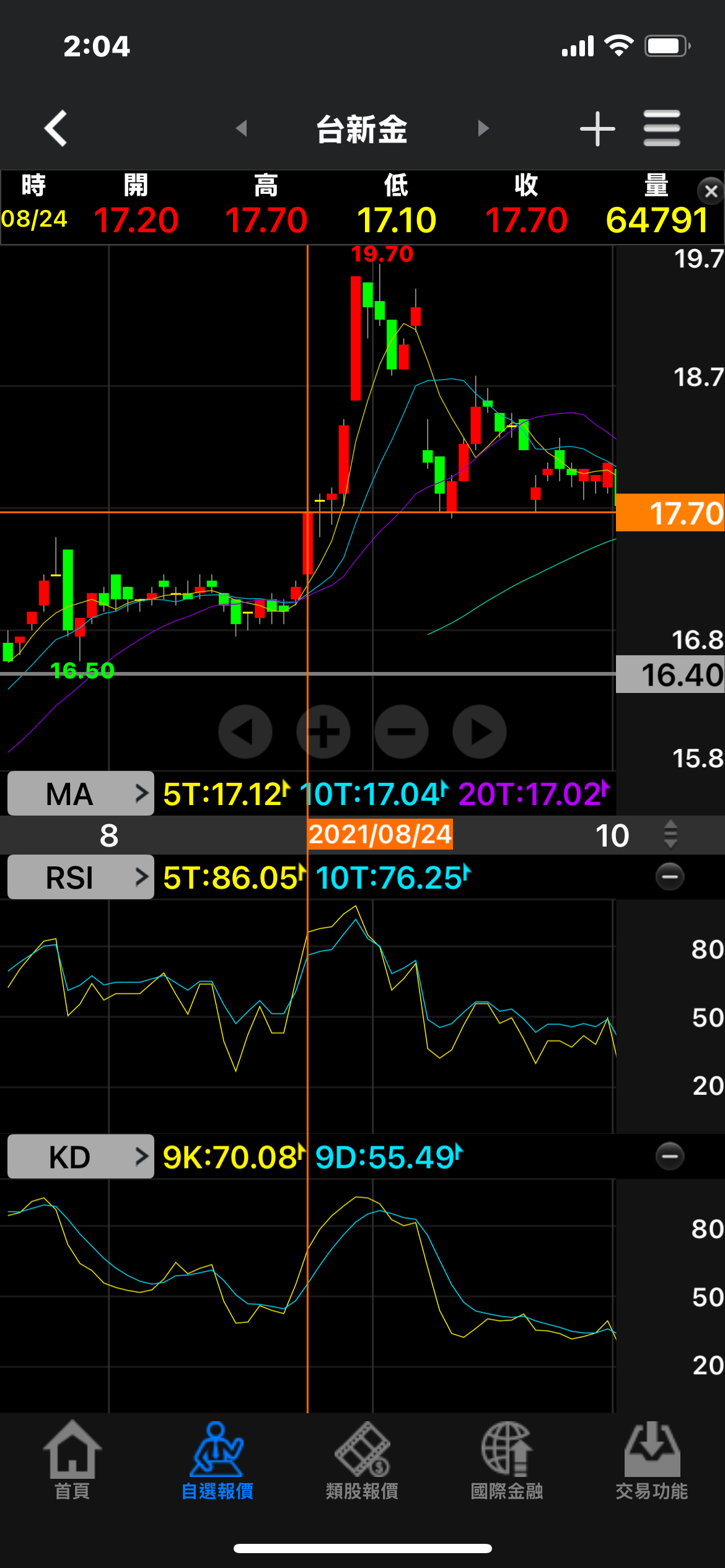Open the hamburger menu
The width and height of the screenshot is (725, 1568).
coord(662,128)
